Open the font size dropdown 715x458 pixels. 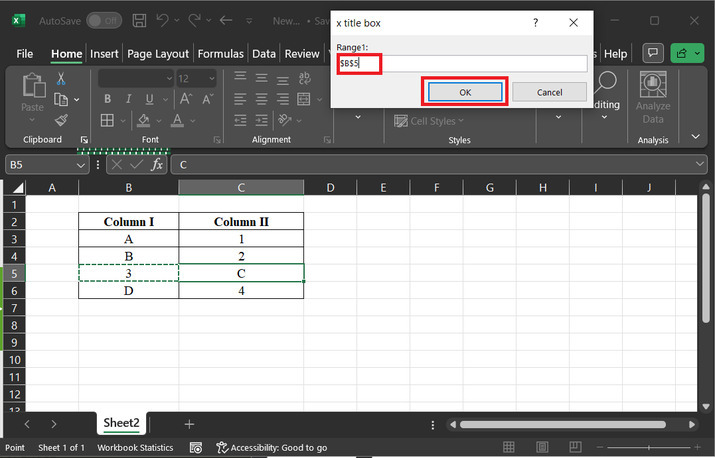pos(211,78)
